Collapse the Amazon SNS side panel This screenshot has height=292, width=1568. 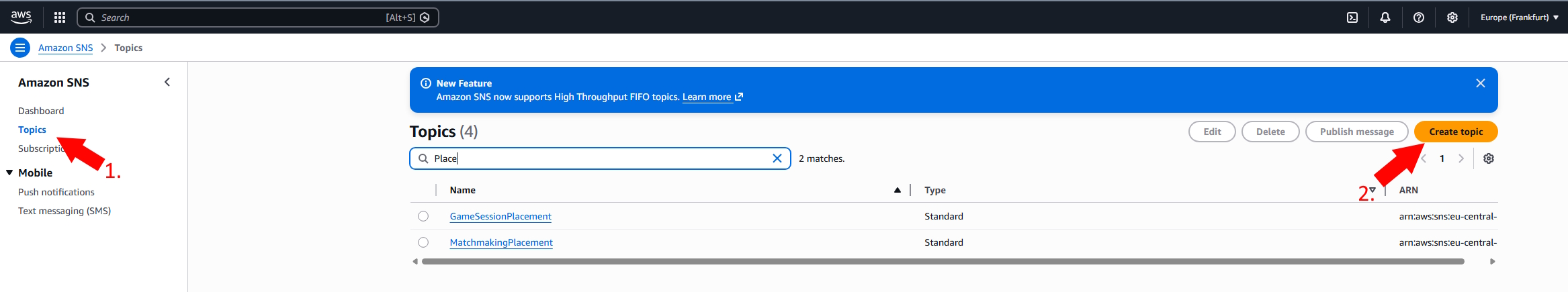[x=167, y=82]
